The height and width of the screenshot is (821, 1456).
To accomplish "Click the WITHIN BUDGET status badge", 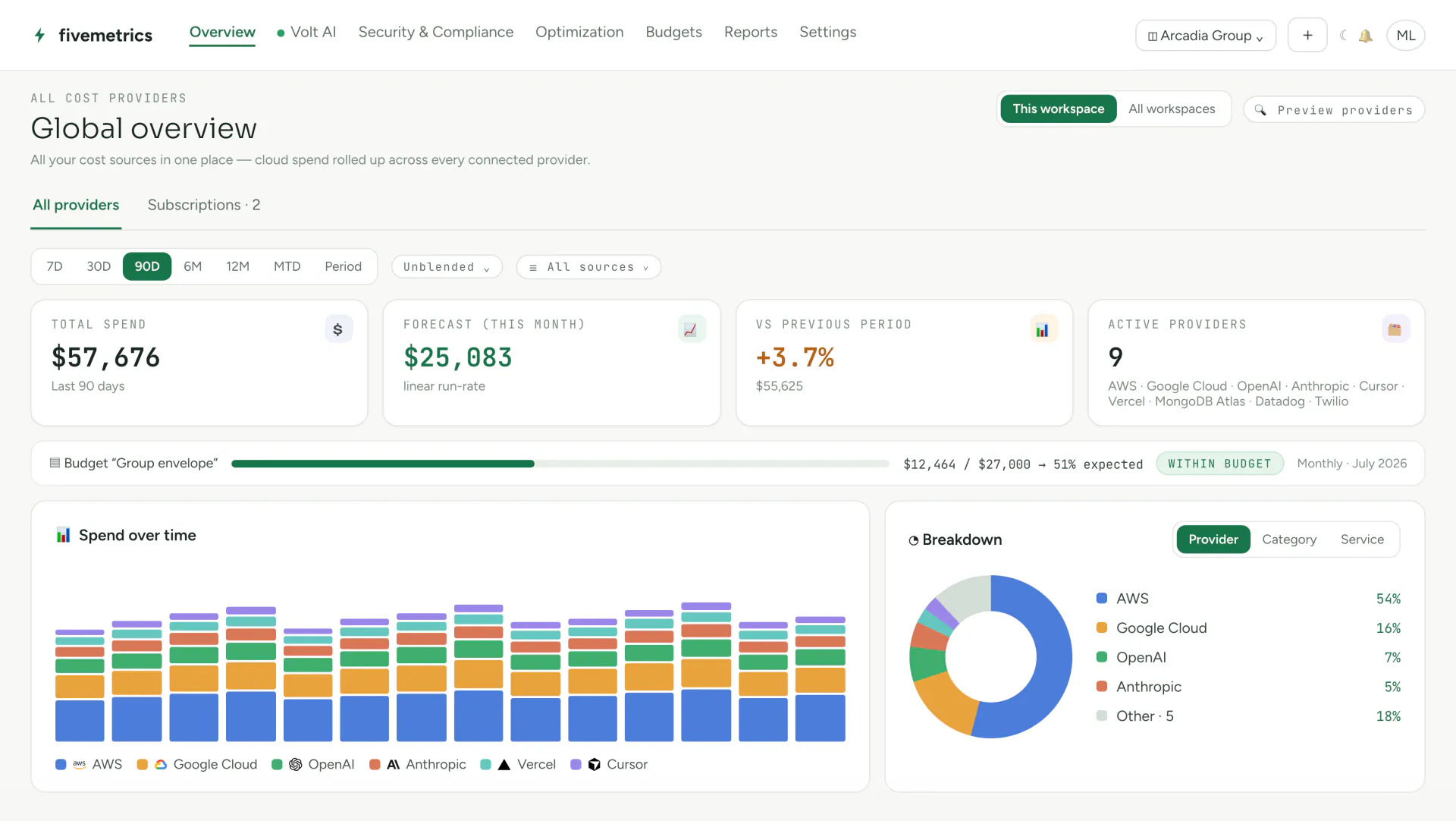I will 1219,464.
